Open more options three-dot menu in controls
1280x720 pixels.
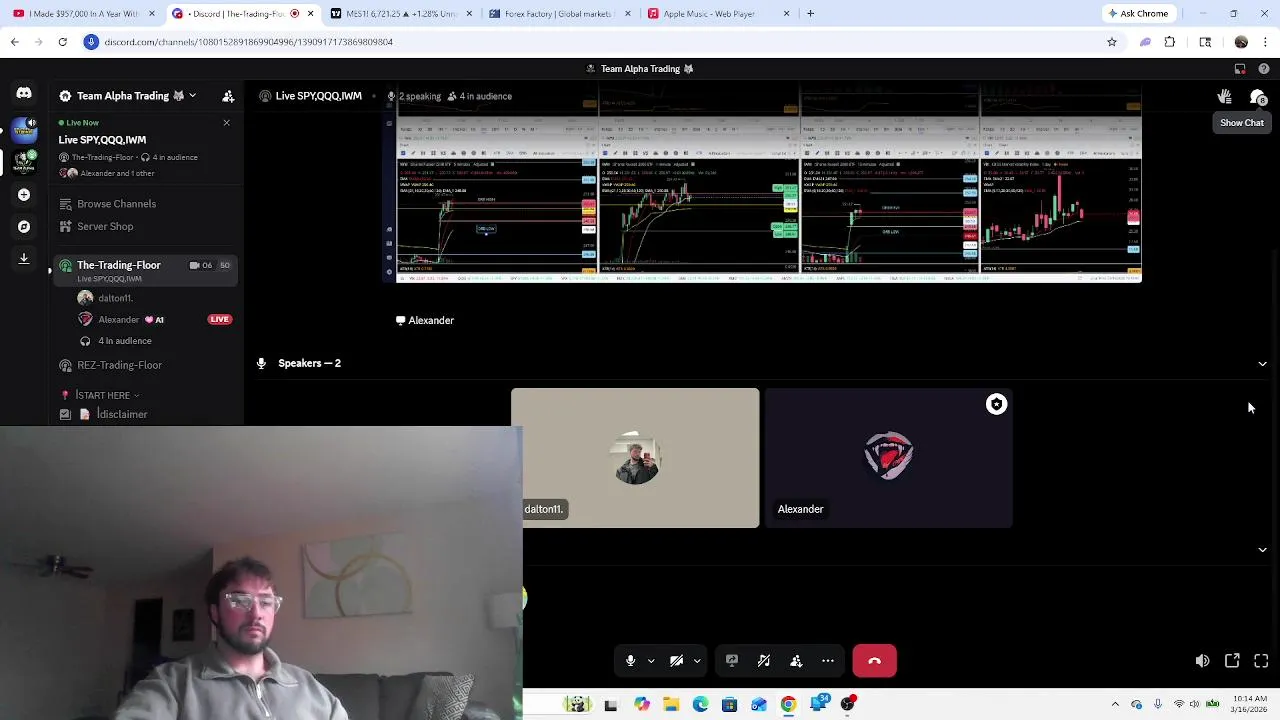(x=828, y=661)
